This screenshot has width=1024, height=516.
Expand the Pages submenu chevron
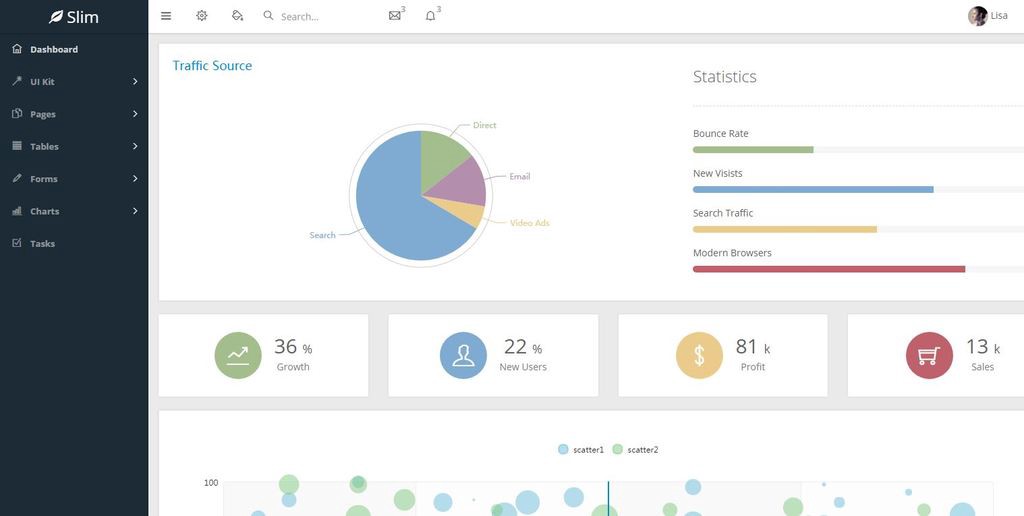point(135,114)
